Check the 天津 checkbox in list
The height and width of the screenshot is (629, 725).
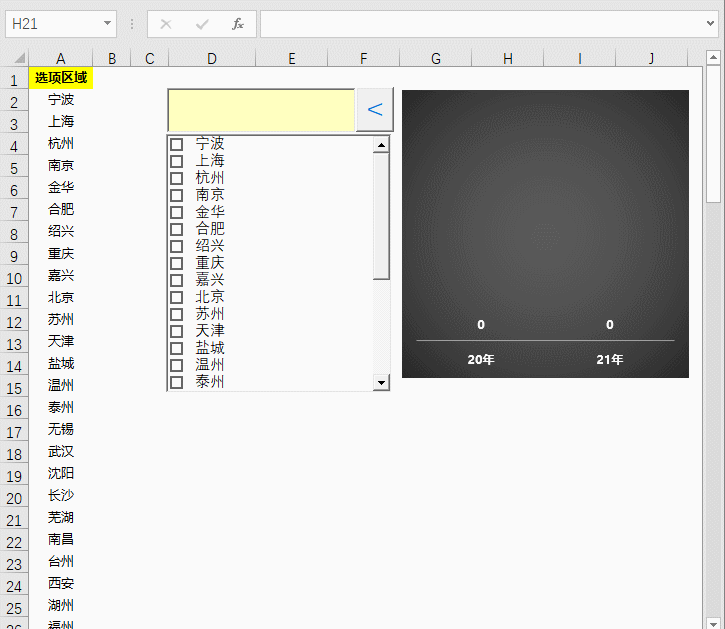coord(176,332)
